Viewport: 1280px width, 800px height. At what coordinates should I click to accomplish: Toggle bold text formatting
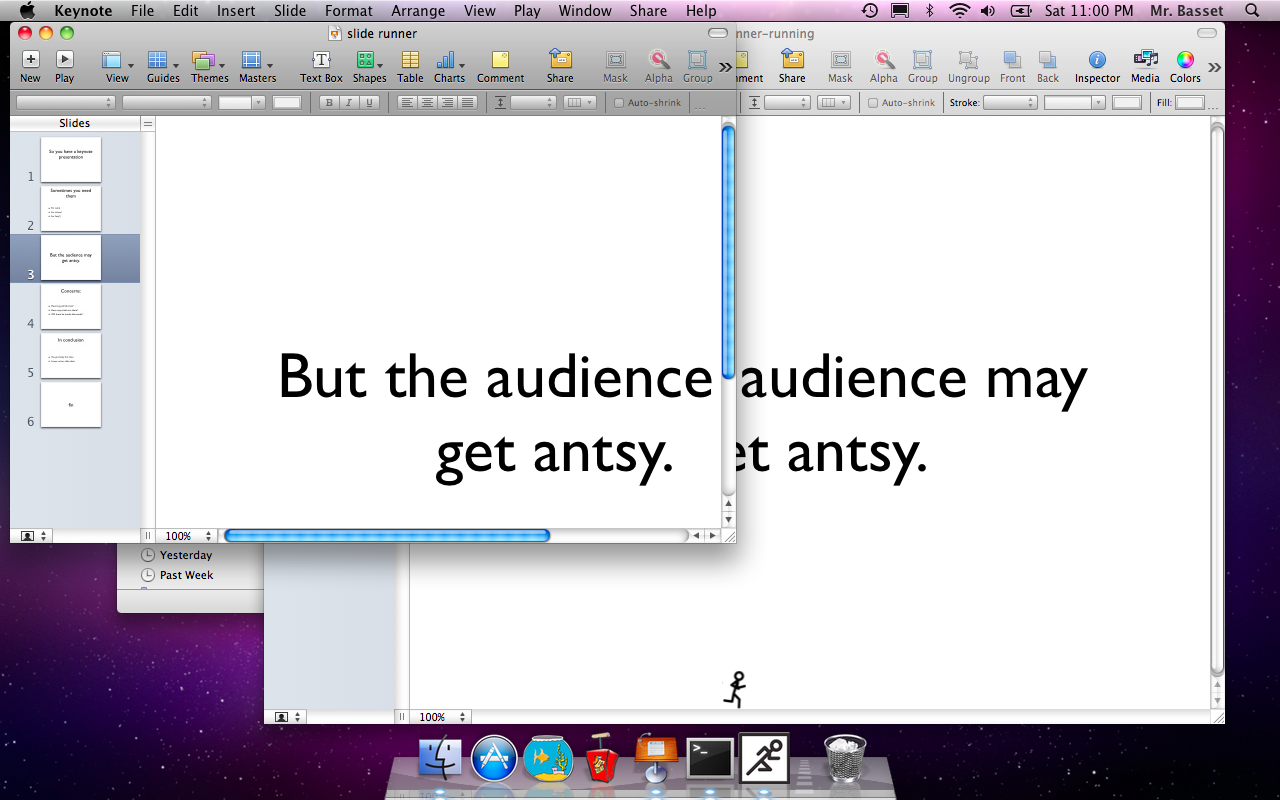[329, 102]
